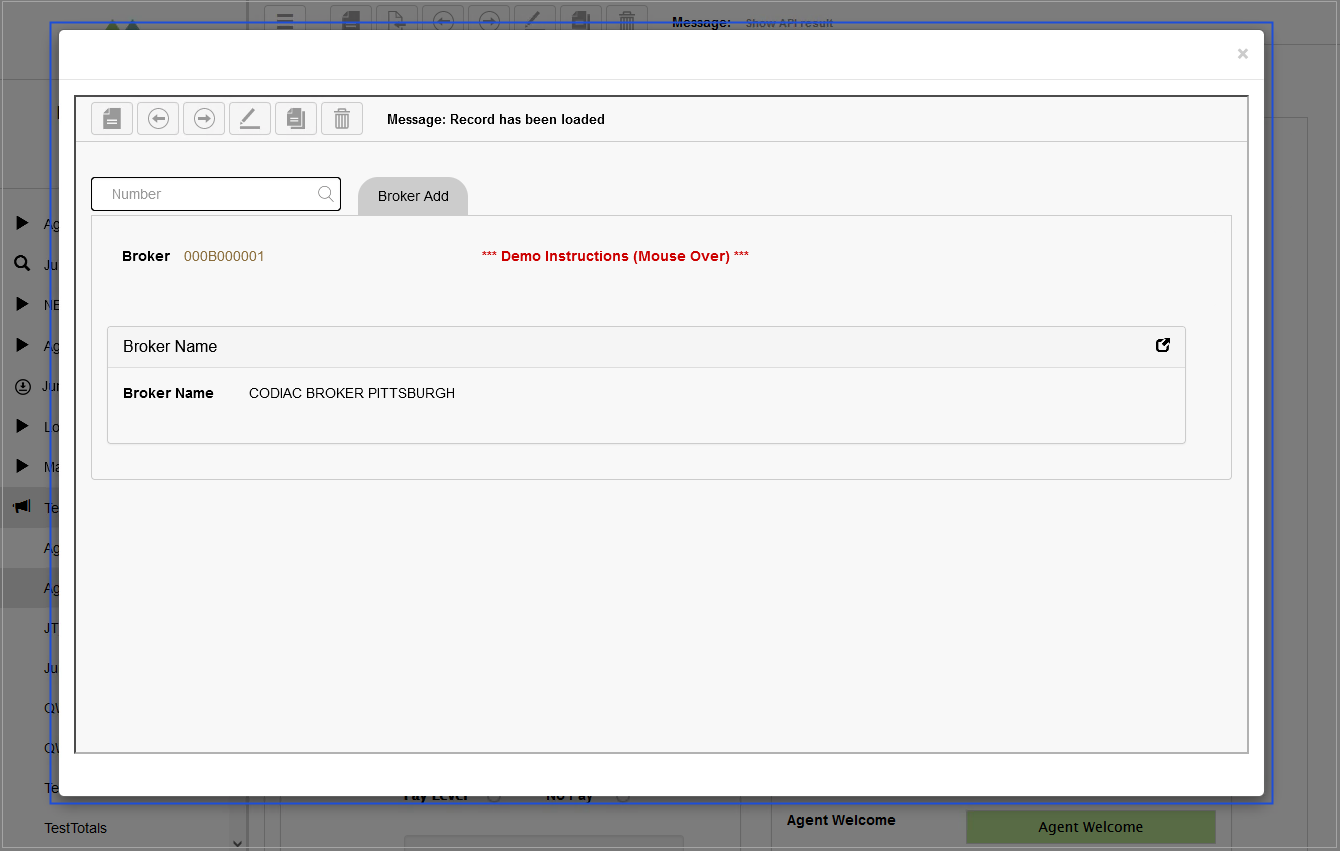The width and height of the screenshot is (1340, 851).
Task: Click the green Agent Welcome button
Action: (x=1091, y=827)
